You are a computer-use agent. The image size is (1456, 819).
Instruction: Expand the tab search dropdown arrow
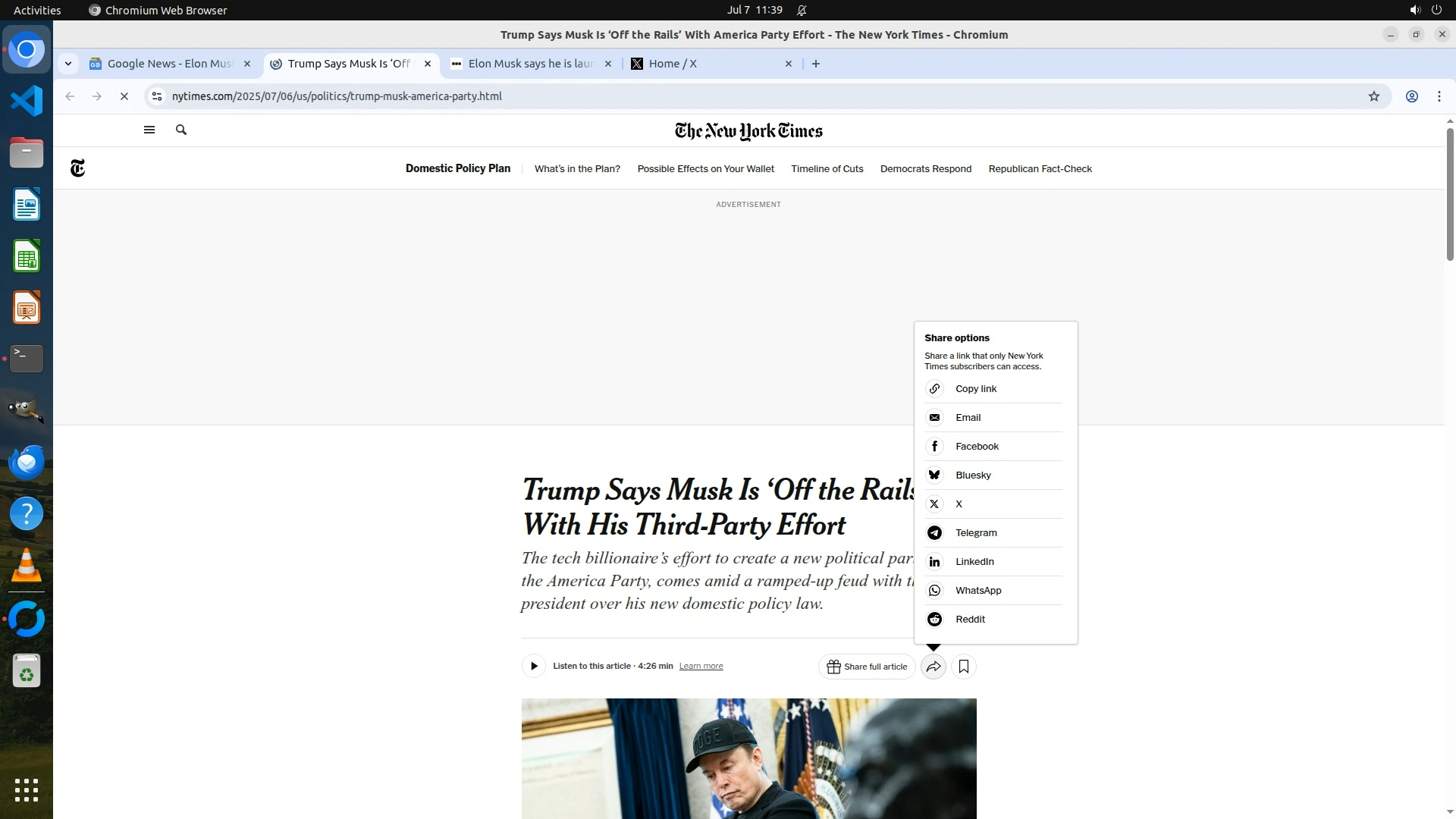tap(68, 64)
